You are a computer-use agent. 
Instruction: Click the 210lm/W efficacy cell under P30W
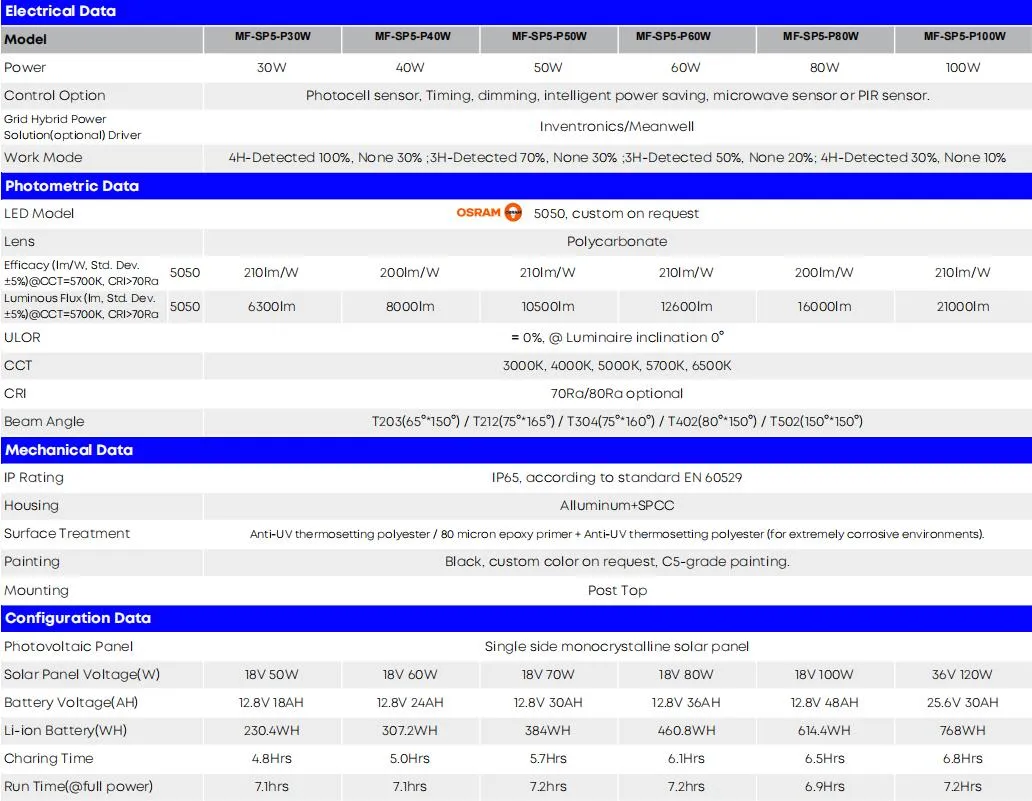pos(272,272)
